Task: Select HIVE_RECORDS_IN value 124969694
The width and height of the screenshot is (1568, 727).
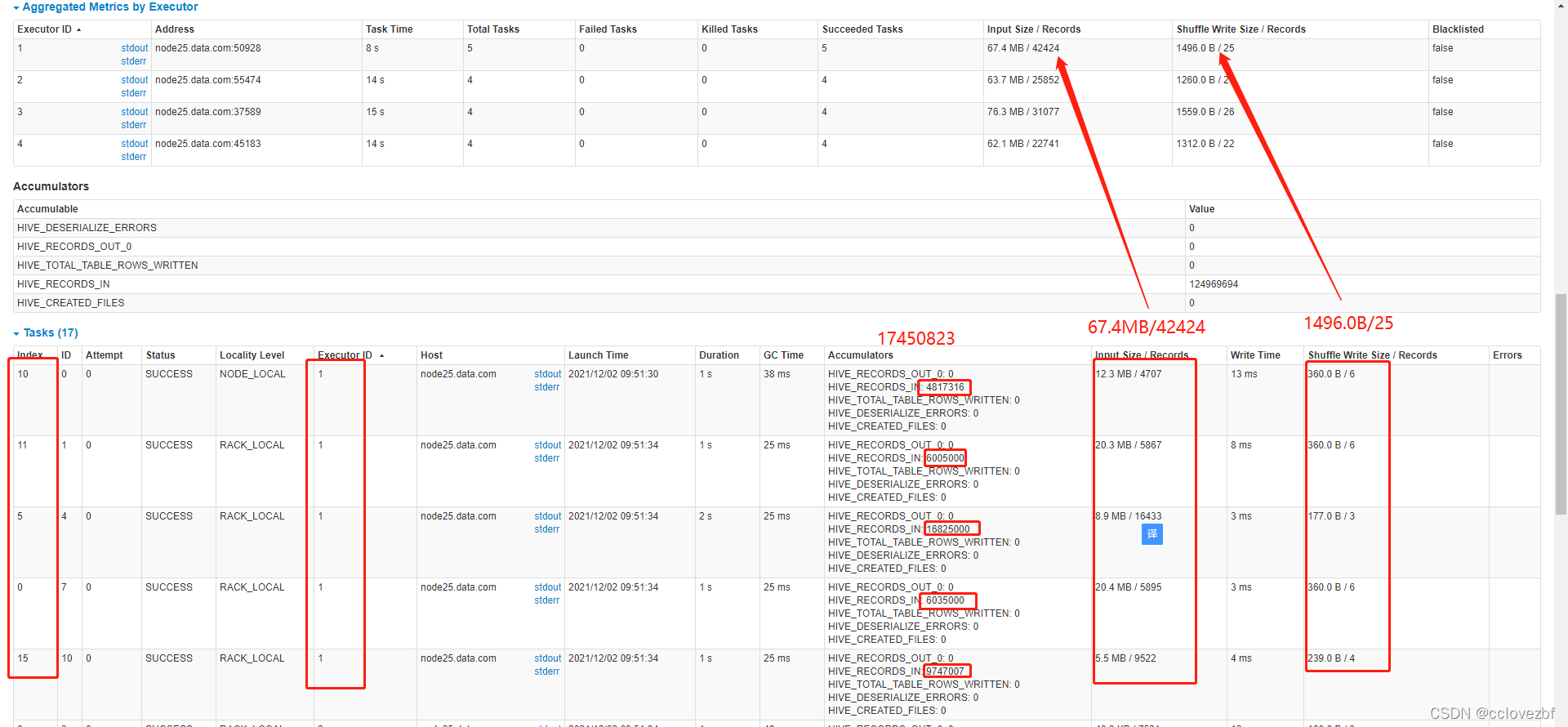Action: click(1214, 284)
